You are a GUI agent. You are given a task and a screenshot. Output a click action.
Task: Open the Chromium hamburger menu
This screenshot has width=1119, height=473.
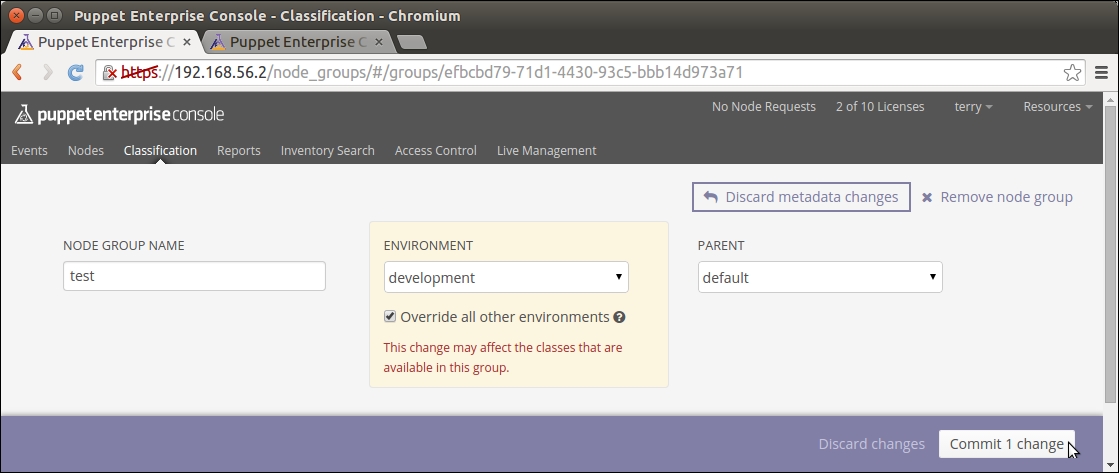coord(1101,72)
